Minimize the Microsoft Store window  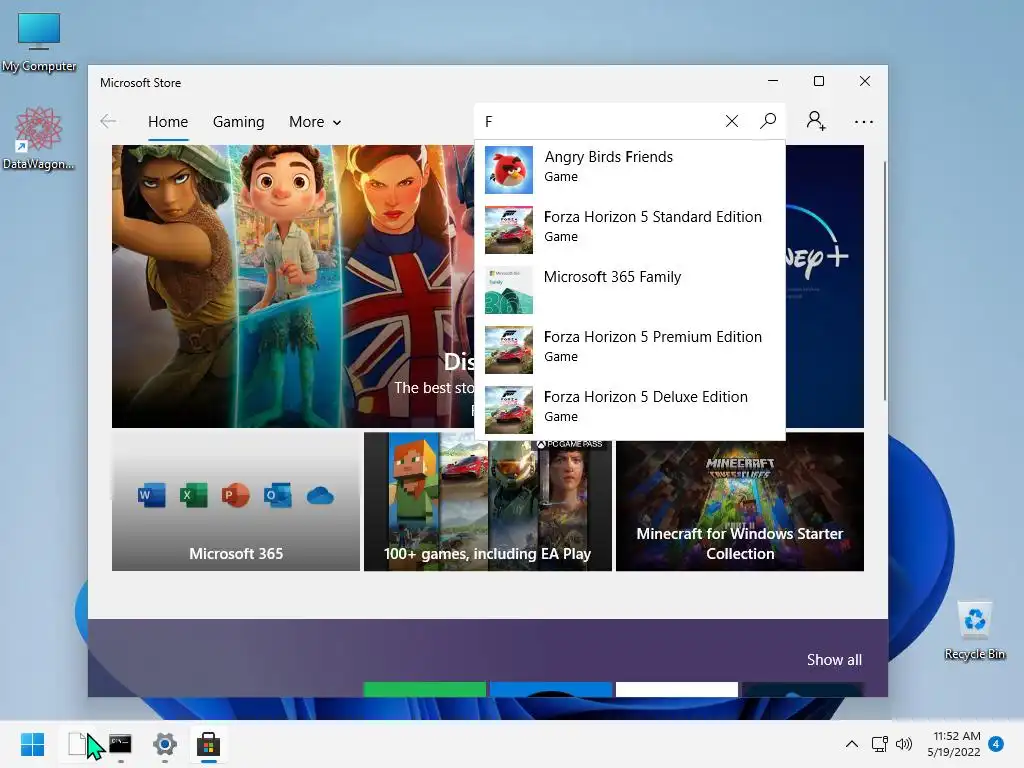coord(773,81)
